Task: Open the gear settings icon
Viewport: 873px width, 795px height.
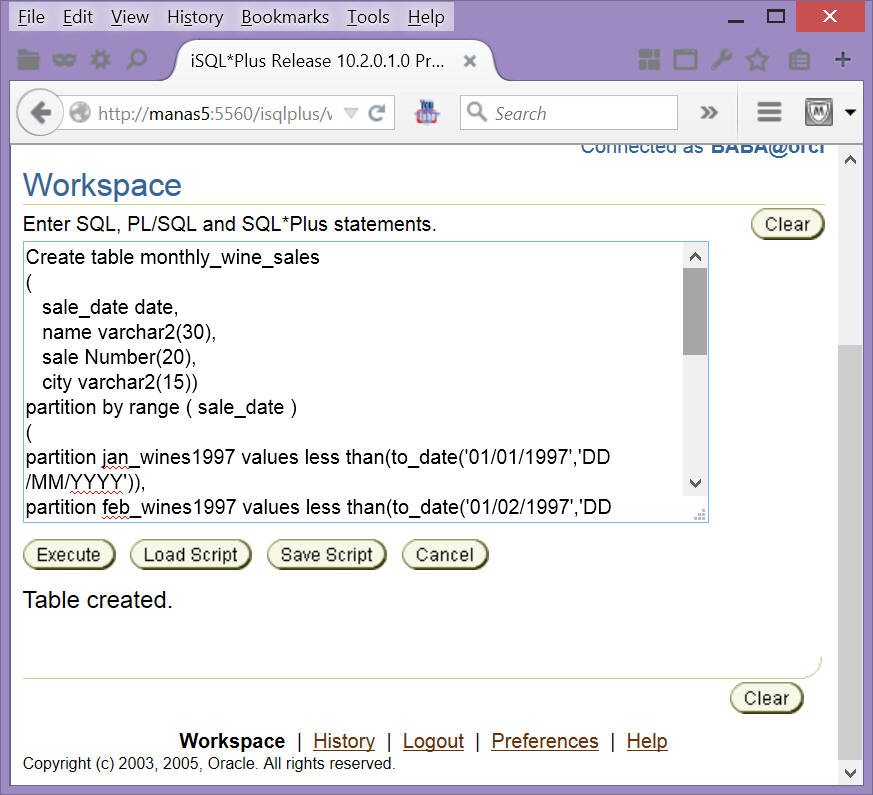Action: pos(100,59)
